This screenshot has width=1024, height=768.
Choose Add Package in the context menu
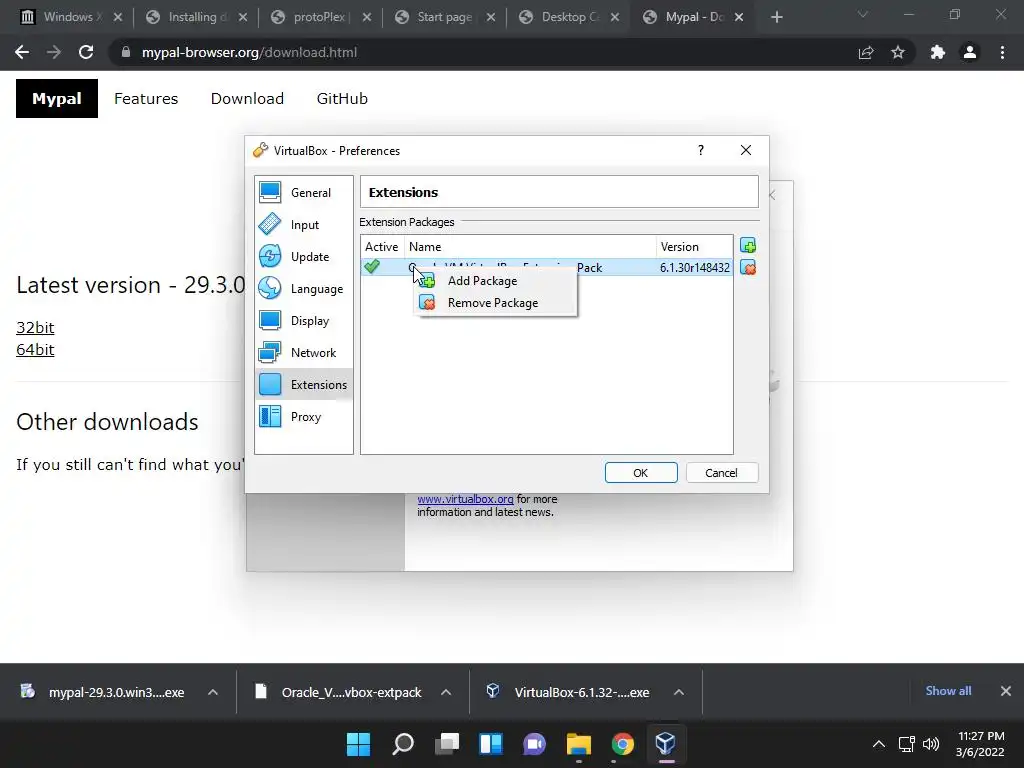[495, 281]
